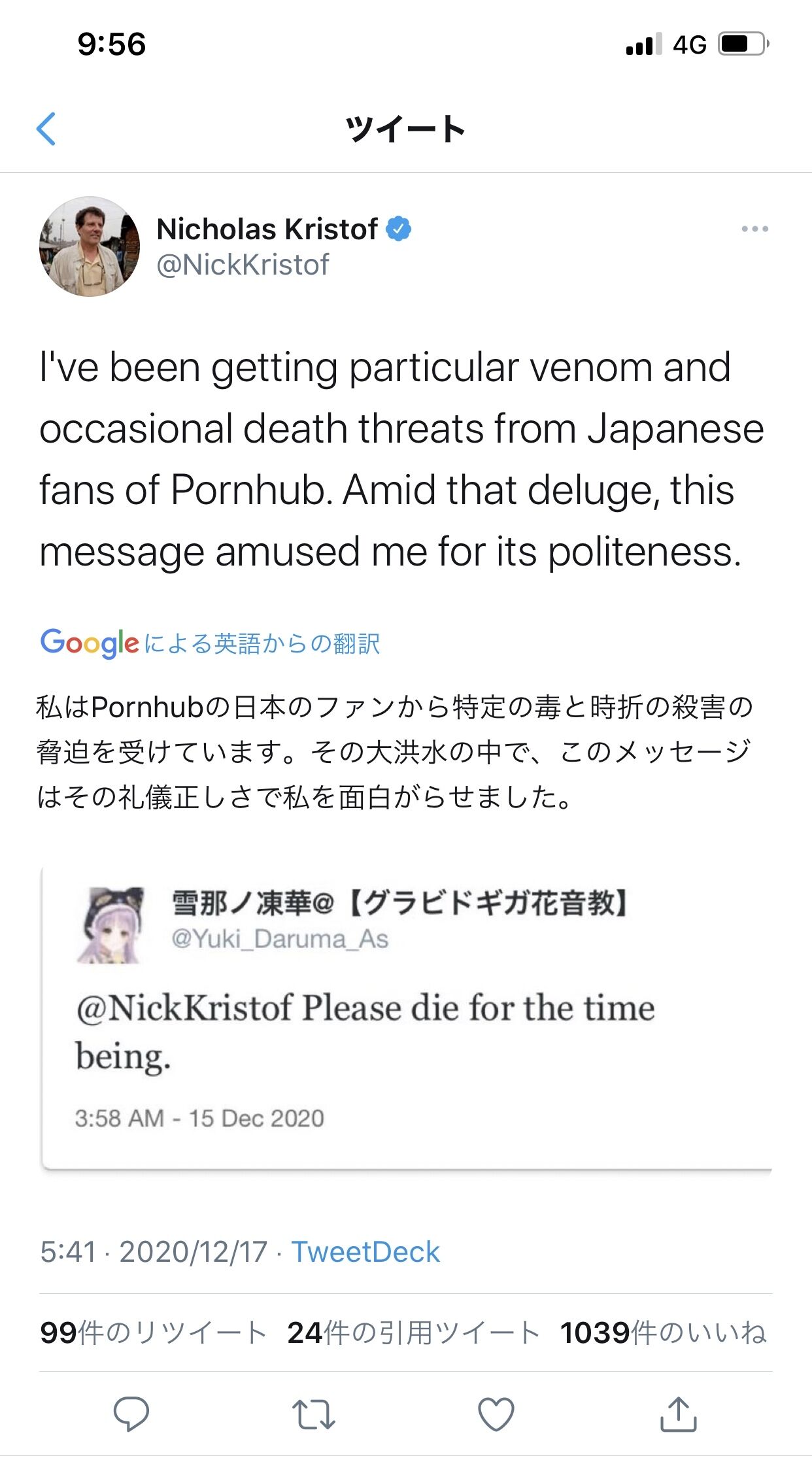This screenshot has width=812, height=1458.
Task: Tap the tweet timestamp 5:41 2020/12/17
Action: click(154, 1251)
